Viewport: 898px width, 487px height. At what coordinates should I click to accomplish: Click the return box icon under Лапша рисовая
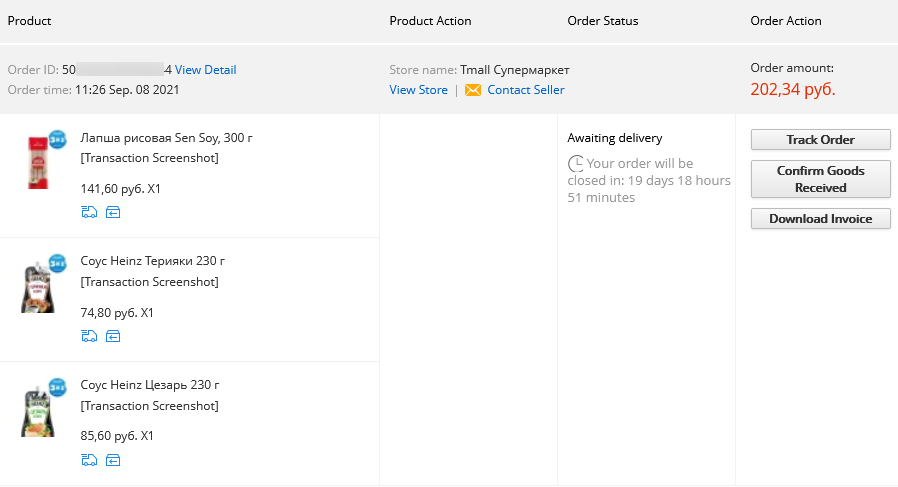(113, 213)
